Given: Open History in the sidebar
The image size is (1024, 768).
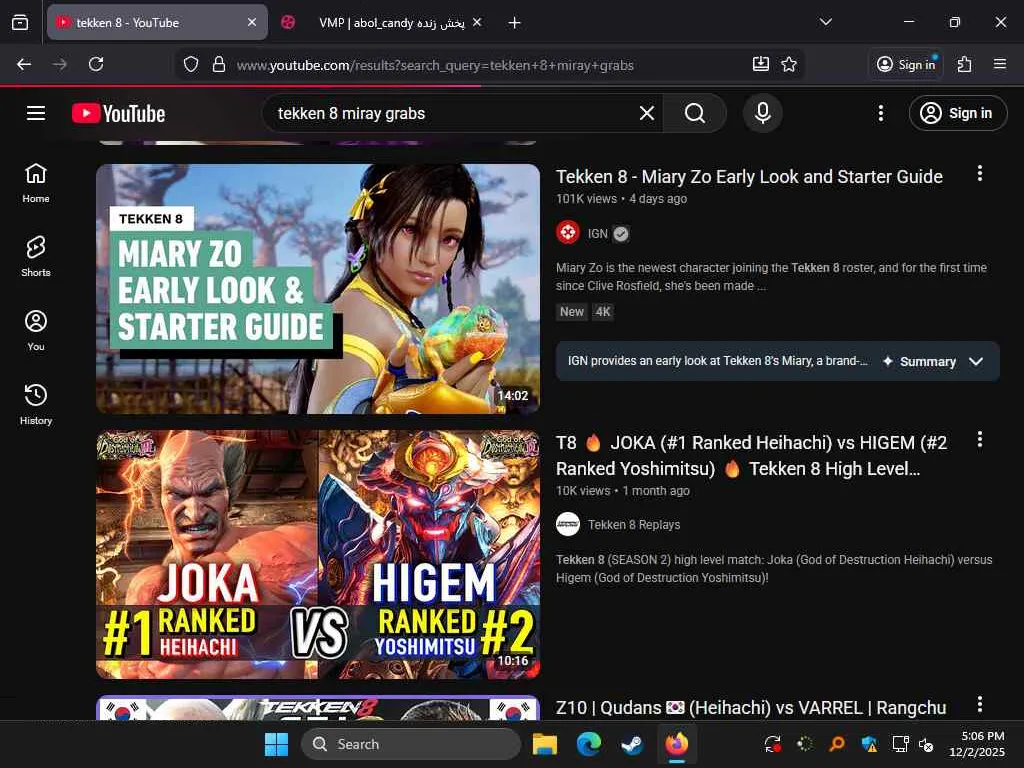Looking at the screenshot, I should click(x=36, y=404).
